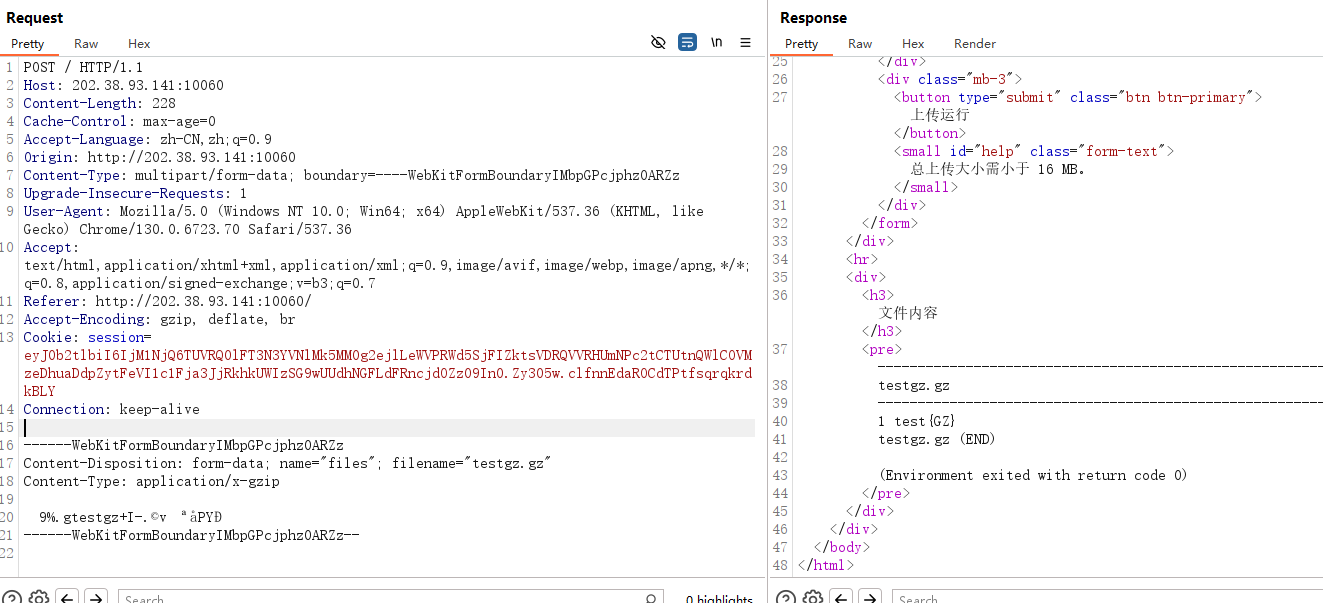Click the User-Agent header line
The height and width of the screenshot is (603, 1323).
364,220
